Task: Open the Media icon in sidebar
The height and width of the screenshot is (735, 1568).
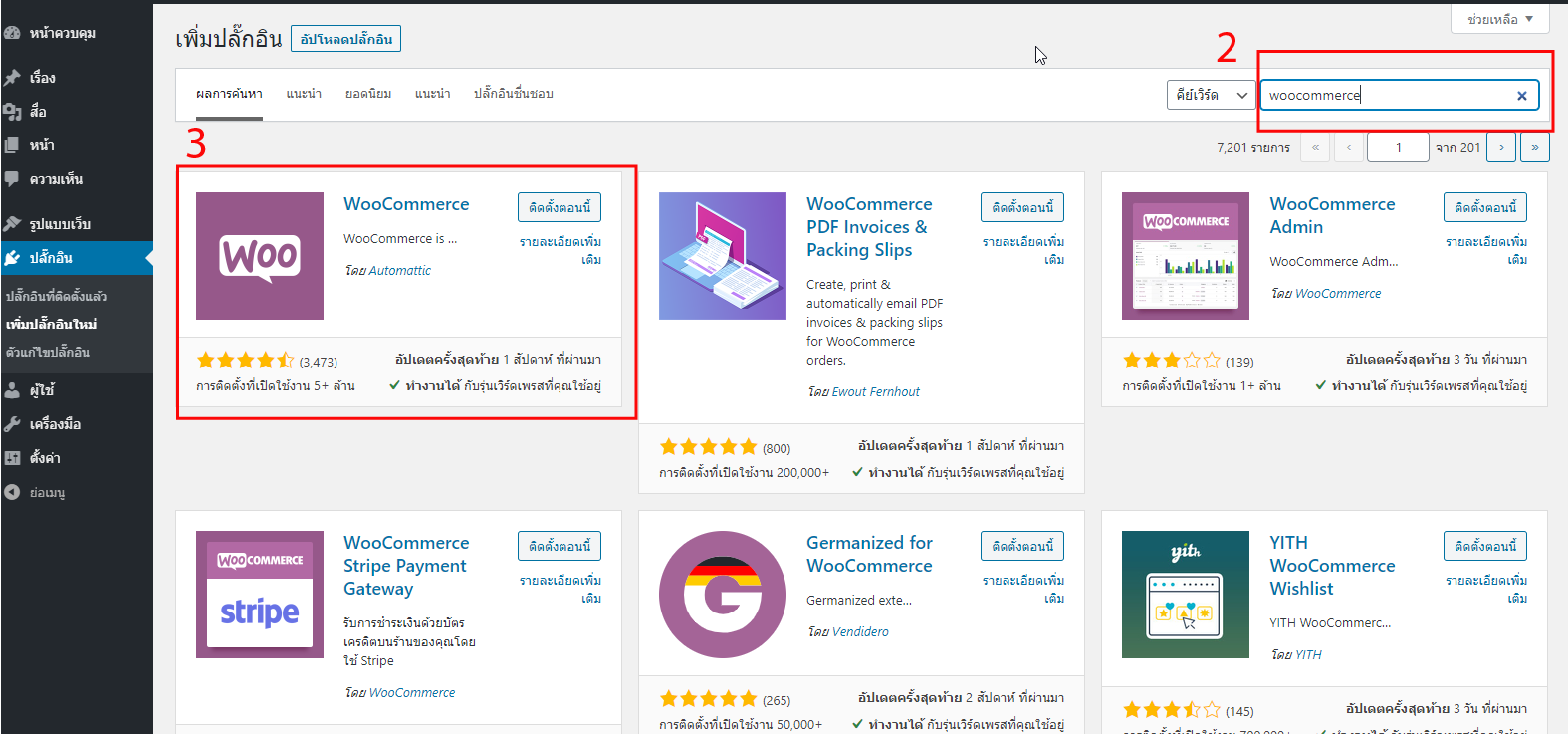Action: [12, 112]
